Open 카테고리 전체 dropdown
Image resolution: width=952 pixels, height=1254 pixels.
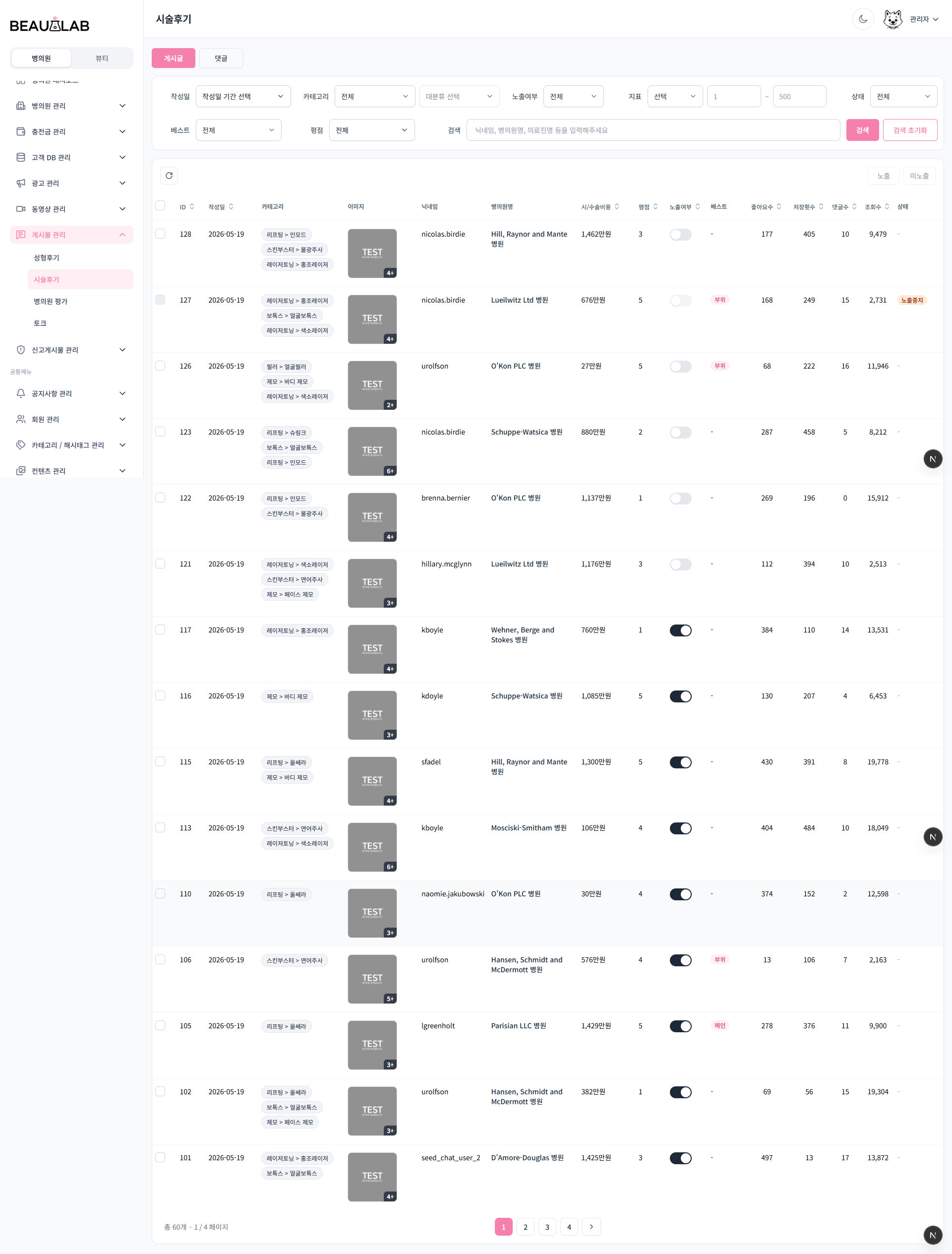[x=375, y=96]
